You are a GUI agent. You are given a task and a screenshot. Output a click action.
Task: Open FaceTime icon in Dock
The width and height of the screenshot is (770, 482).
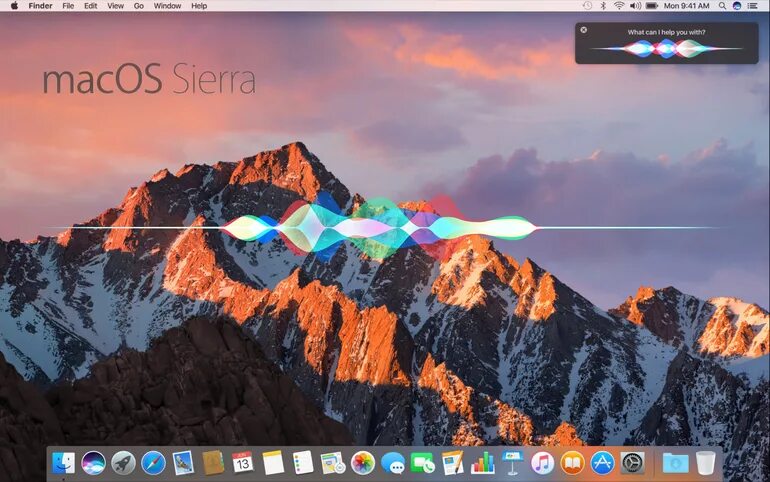coord(423,463)
